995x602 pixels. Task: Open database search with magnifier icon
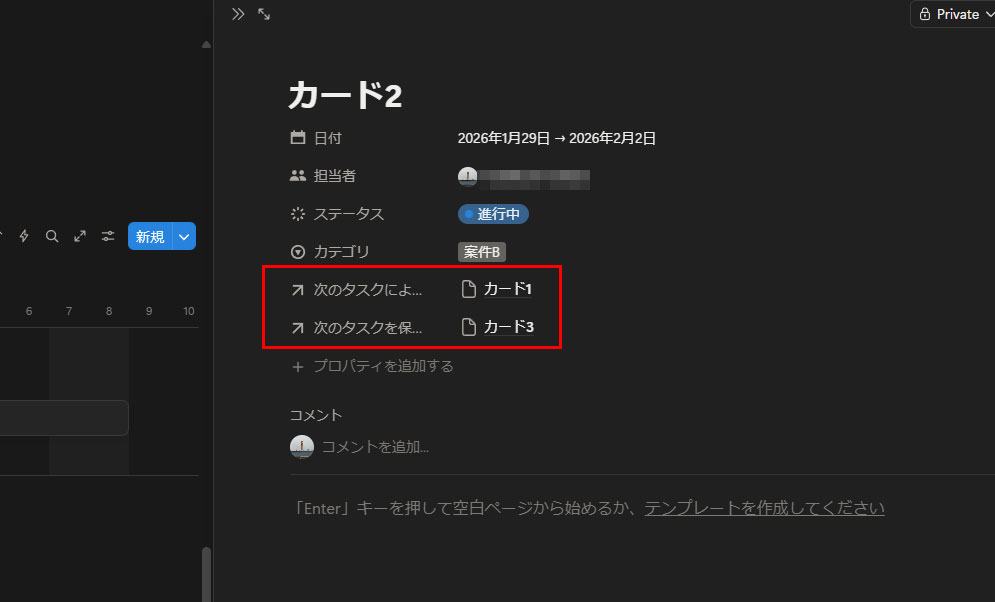[52, 236]
